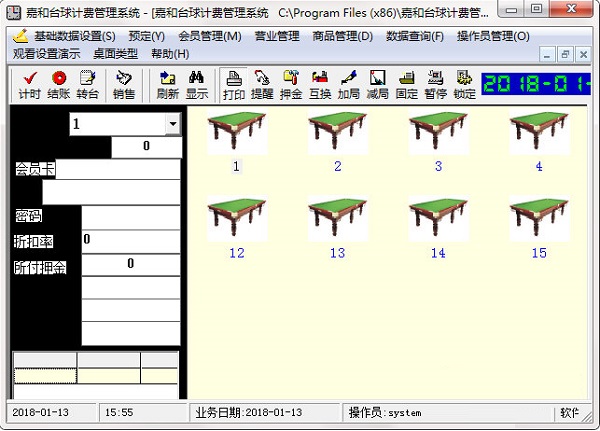Click the 固定 toolbar icon
The height and width of the screenshot is (431, 600).
coord(406,85)
